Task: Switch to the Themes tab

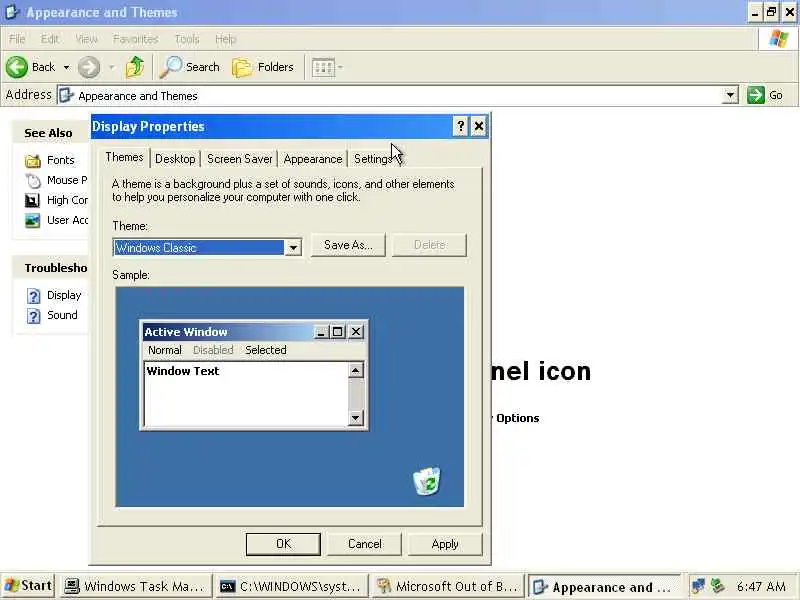Action: (124, 157)
